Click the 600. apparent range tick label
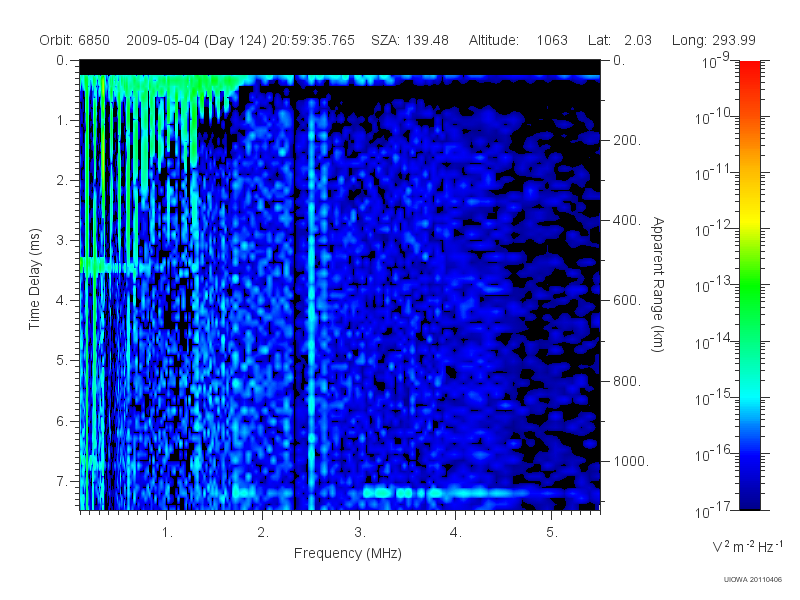Image resolution: width=800 pixels, height=600 pixels. point(627,301)
